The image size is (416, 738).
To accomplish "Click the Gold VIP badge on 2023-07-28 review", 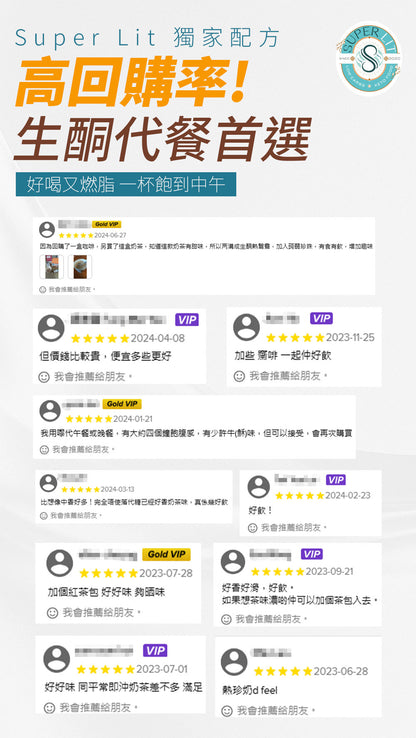I will pyautogui.click(x=166, y=554).
